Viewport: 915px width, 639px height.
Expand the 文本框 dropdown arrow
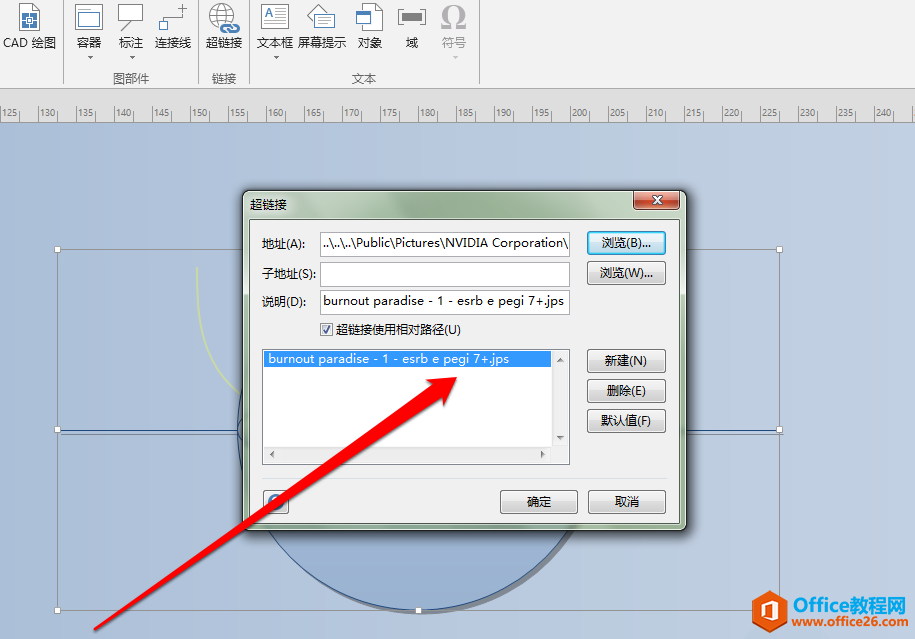click(275, 57)
